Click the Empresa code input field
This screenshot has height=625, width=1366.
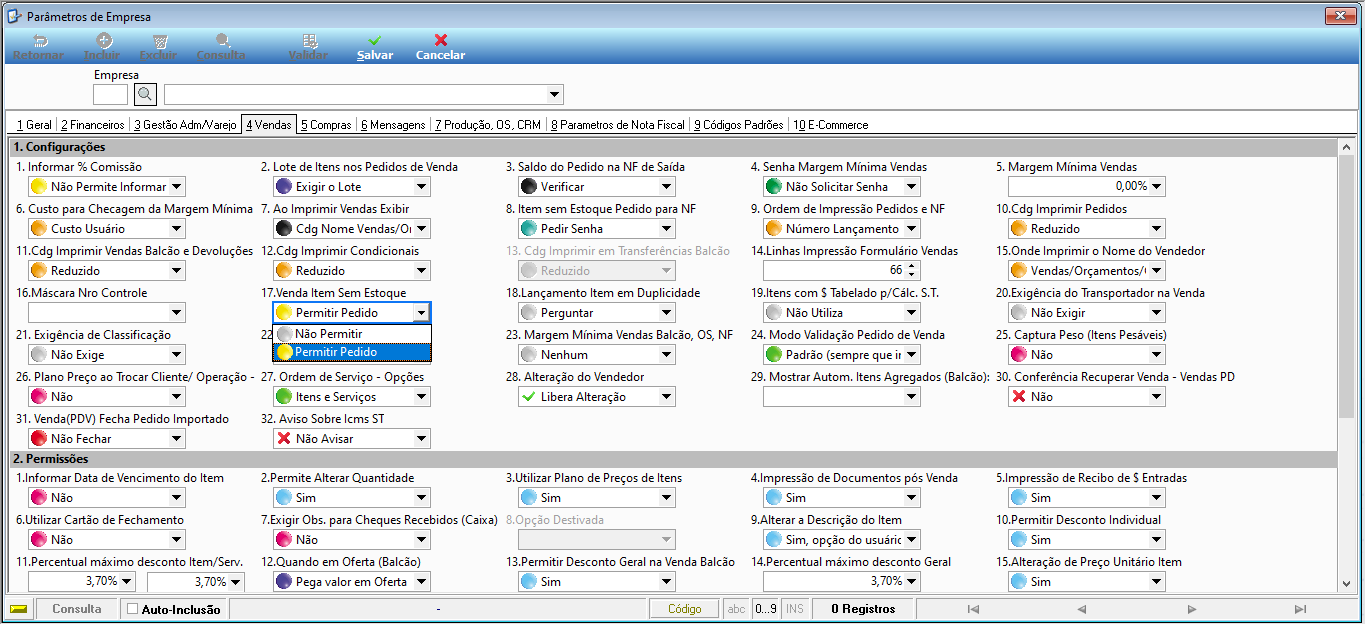pyautogui.click(x=110, y=95)
